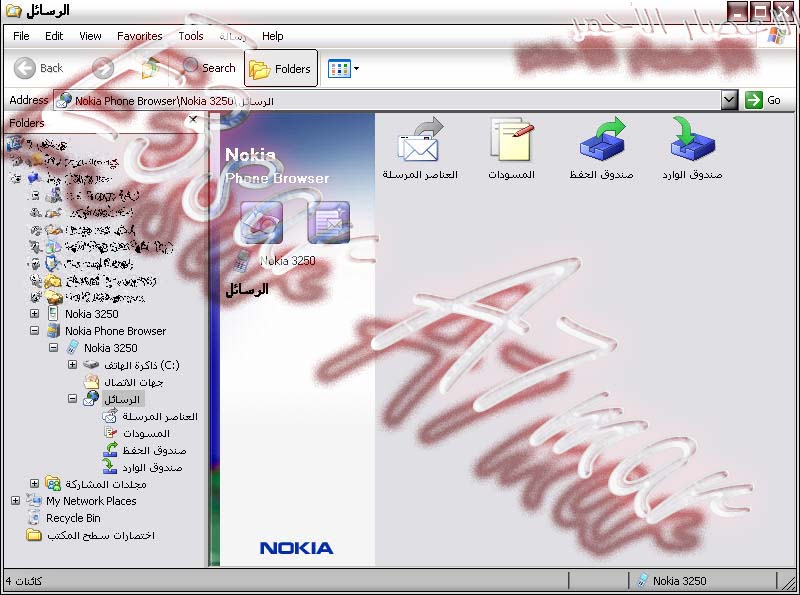Viewport: 800px width, 595px height.
Task: Open the Help menu
Action: (272, 36)
